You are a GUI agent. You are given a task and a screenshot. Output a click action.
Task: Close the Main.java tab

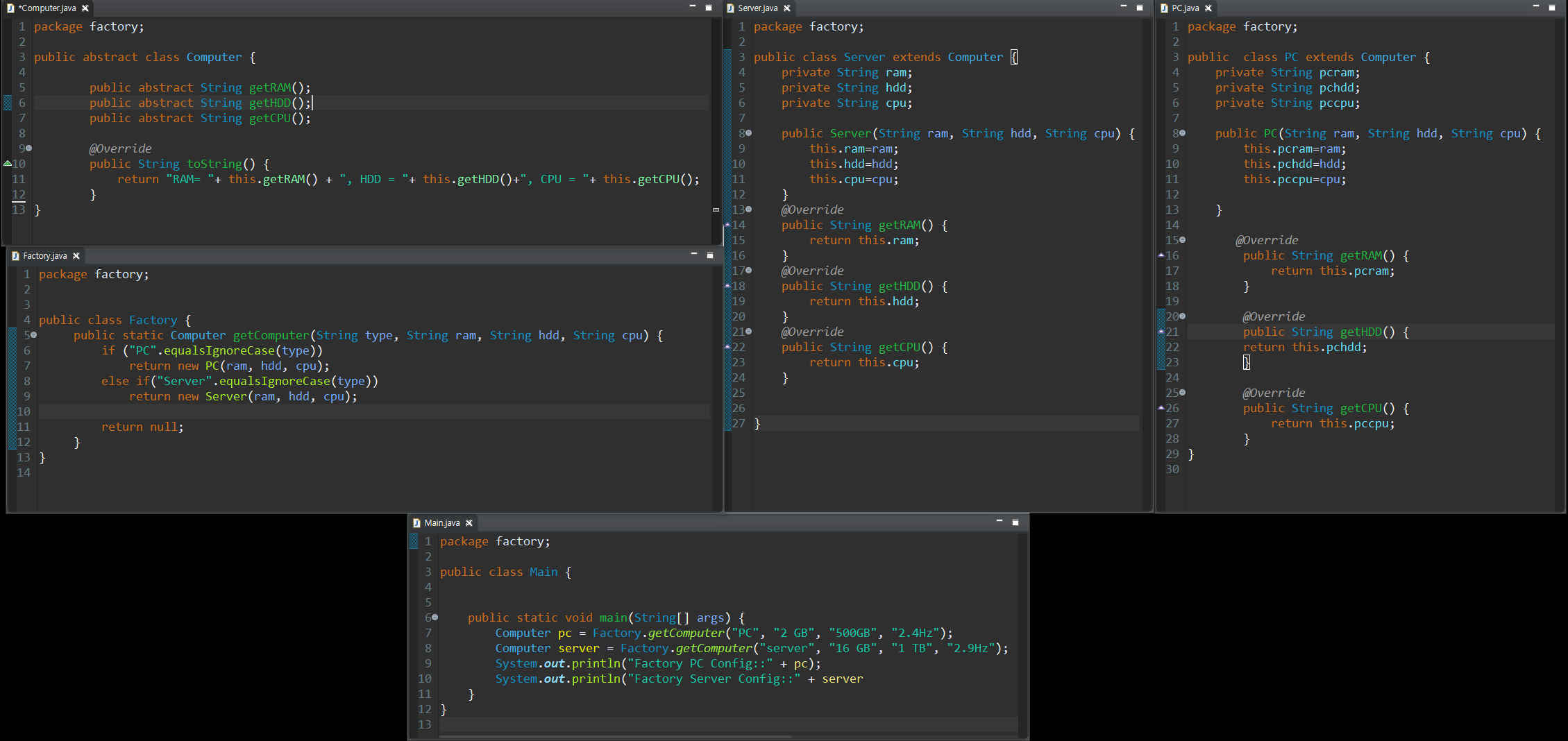[x=469, y=523]
